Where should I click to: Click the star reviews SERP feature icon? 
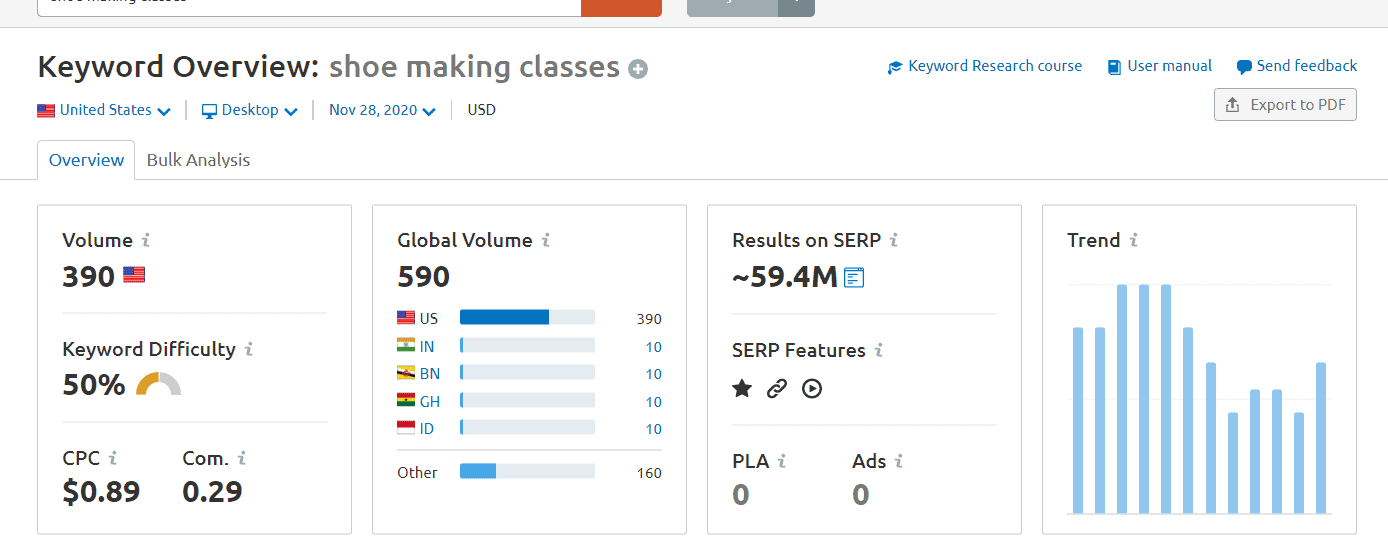coord(742,388)
